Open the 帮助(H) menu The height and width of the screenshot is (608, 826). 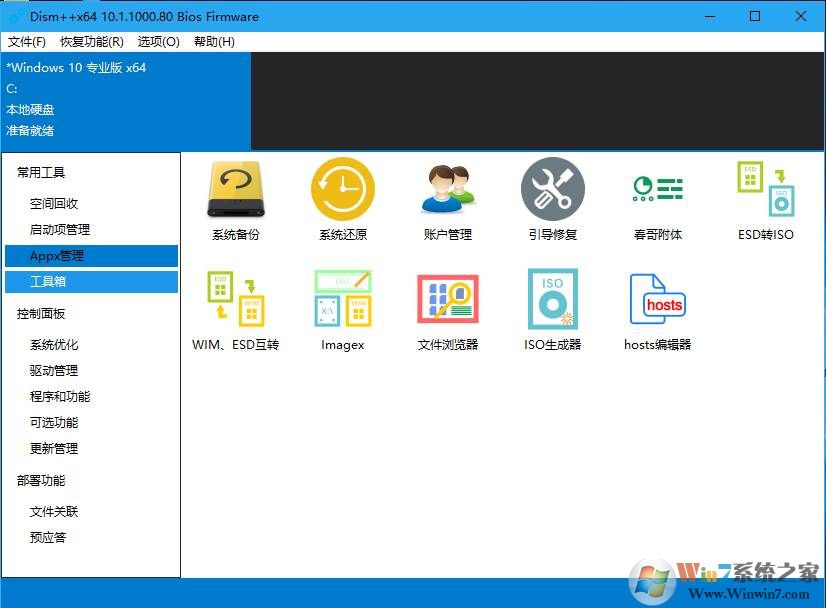(214, 42)
